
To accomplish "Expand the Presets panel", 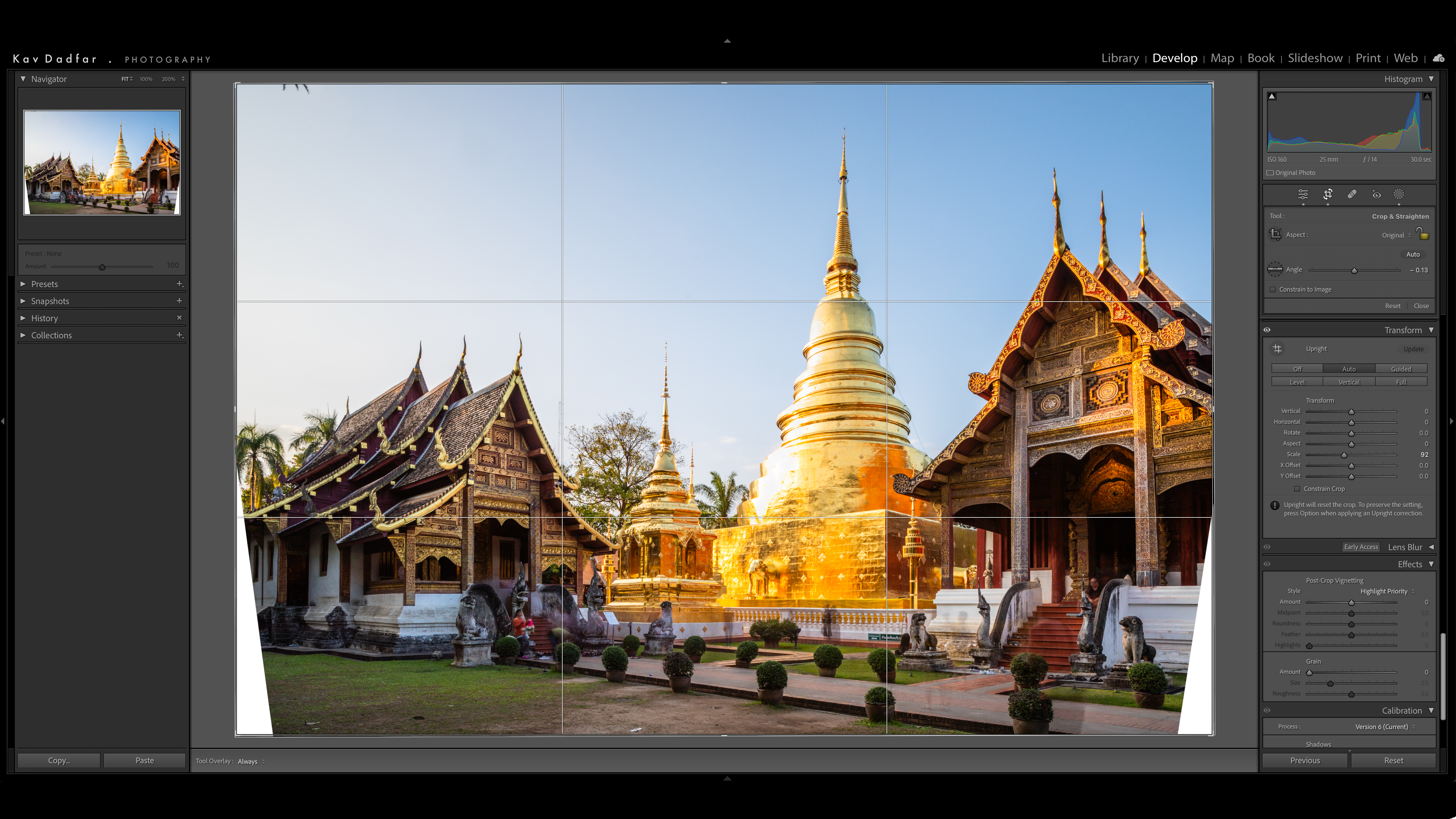I will pos(23,284).
